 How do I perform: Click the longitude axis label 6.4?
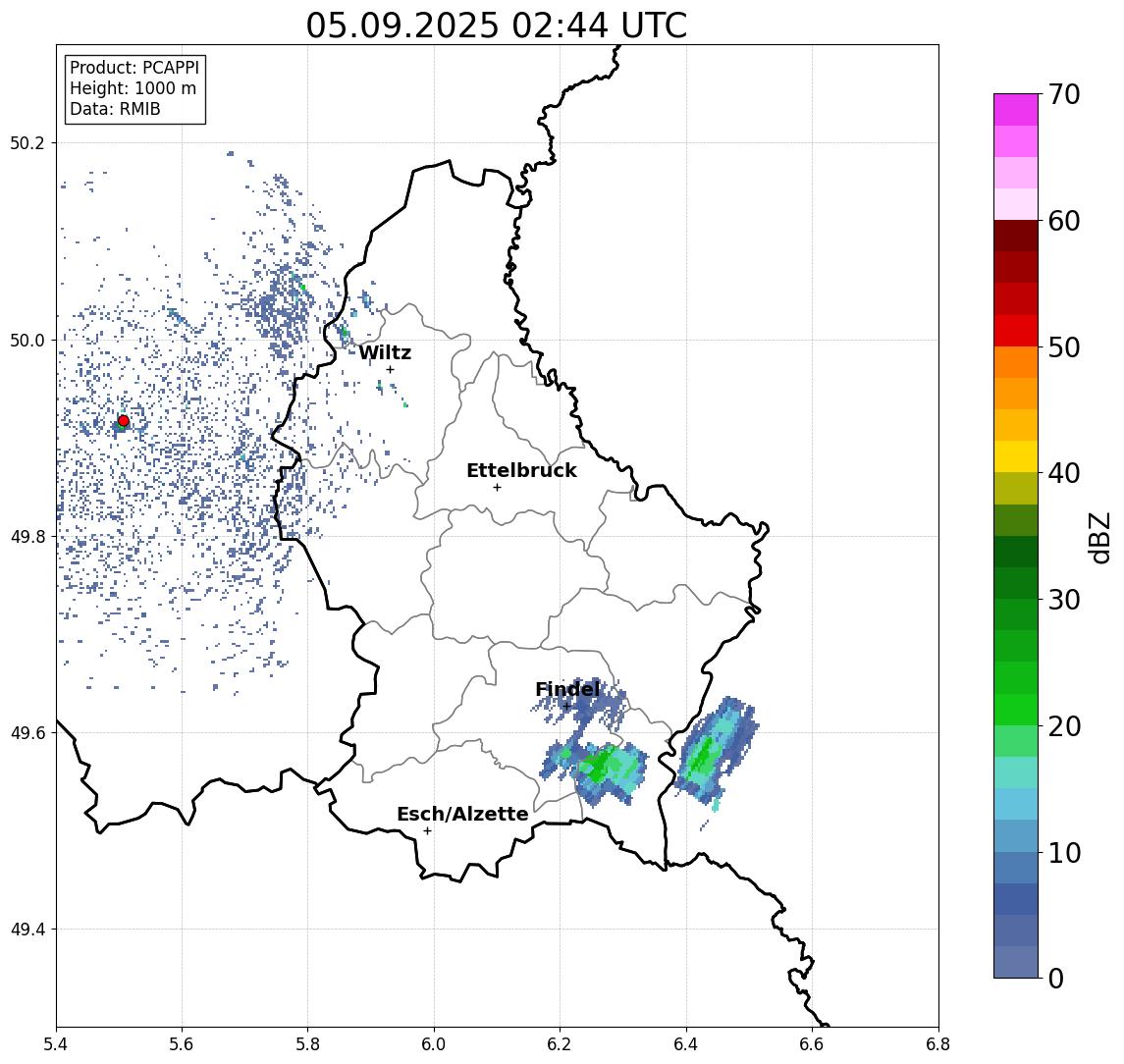pos(687,1044)
